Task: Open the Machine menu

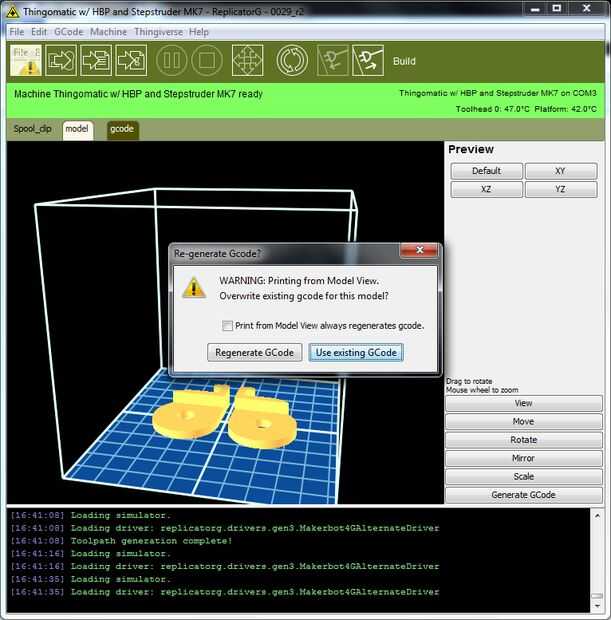Action: point(108,32)
